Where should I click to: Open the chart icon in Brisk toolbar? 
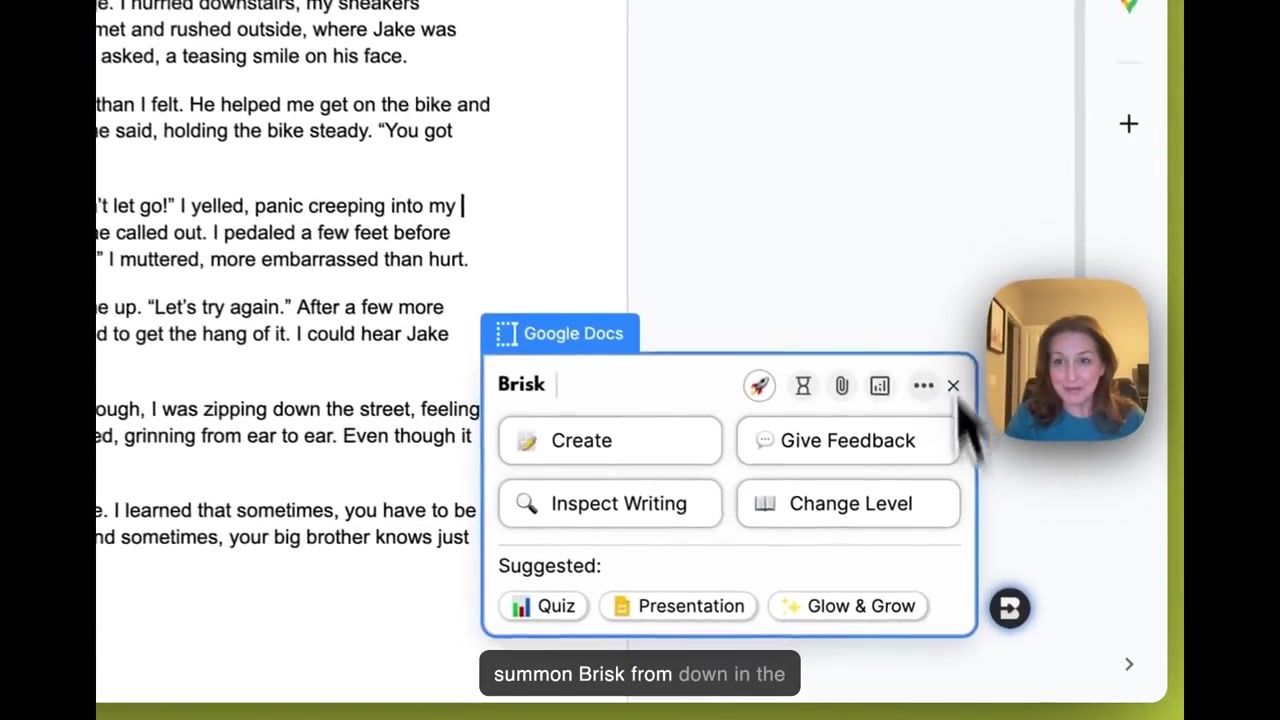coord(880,385)
